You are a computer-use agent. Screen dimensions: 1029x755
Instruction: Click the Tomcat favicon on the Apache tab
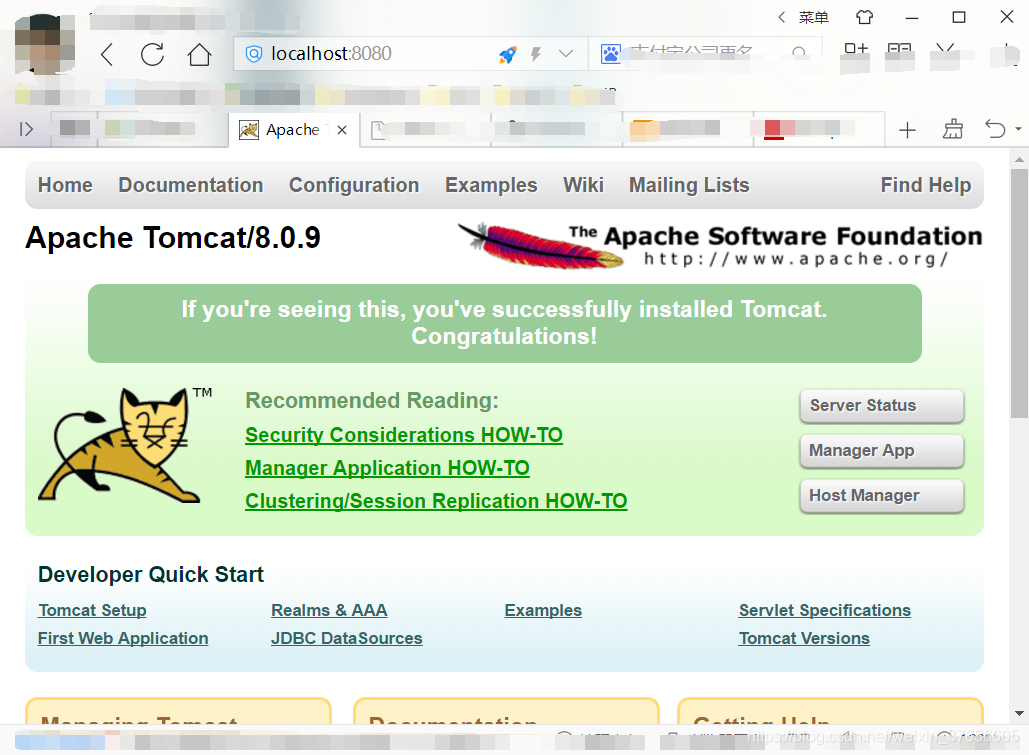point(249,130)
